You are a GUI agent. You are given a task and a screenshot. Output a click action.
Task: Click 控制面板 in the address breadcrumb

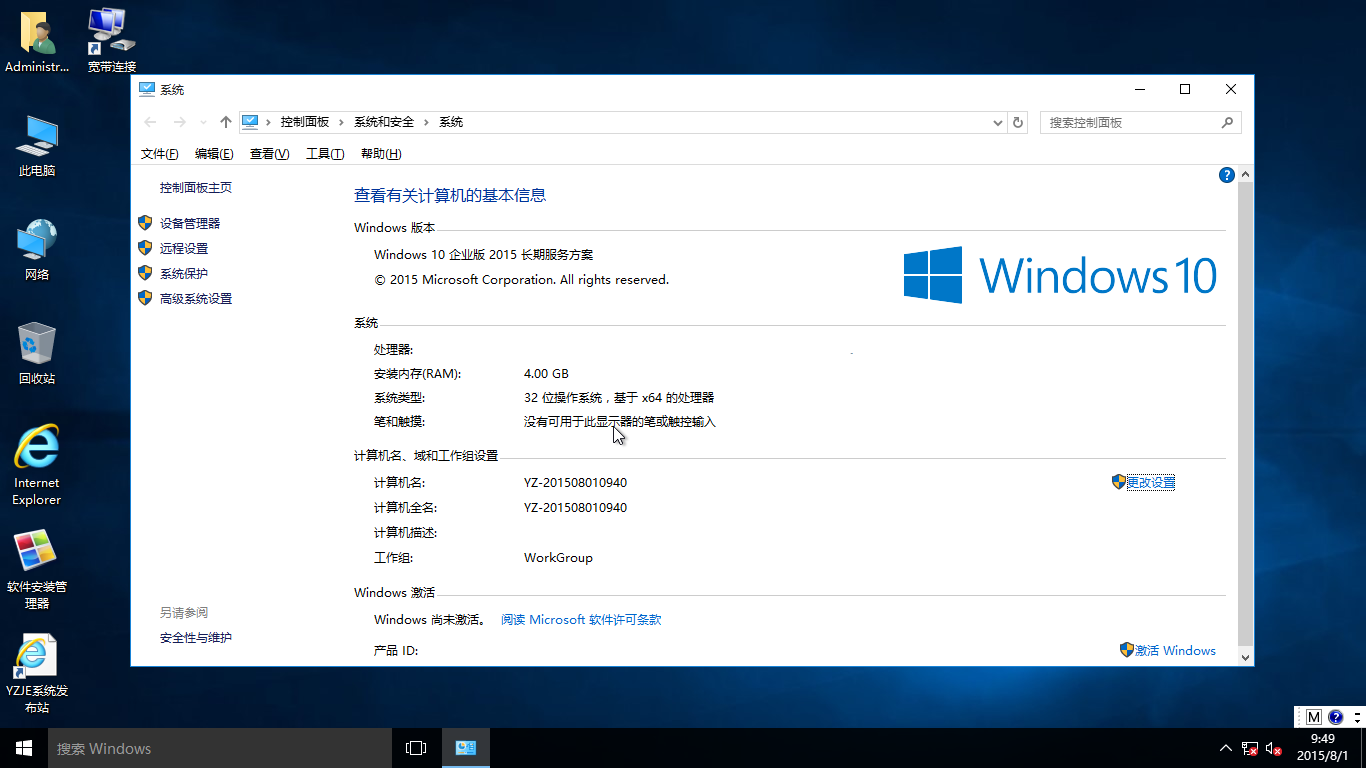tap(305, 122)
